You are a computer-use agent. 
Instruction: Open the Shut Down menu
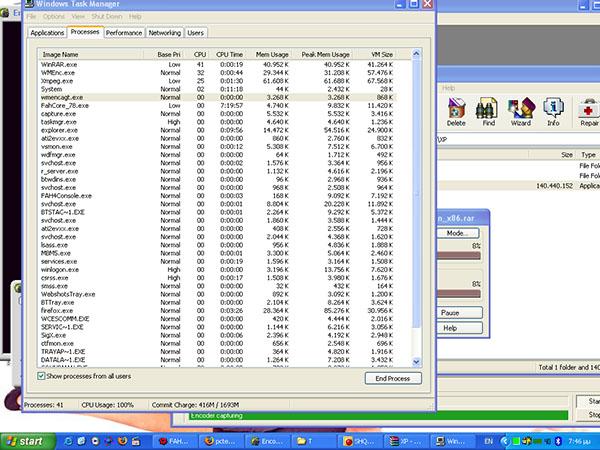(107, 16)
